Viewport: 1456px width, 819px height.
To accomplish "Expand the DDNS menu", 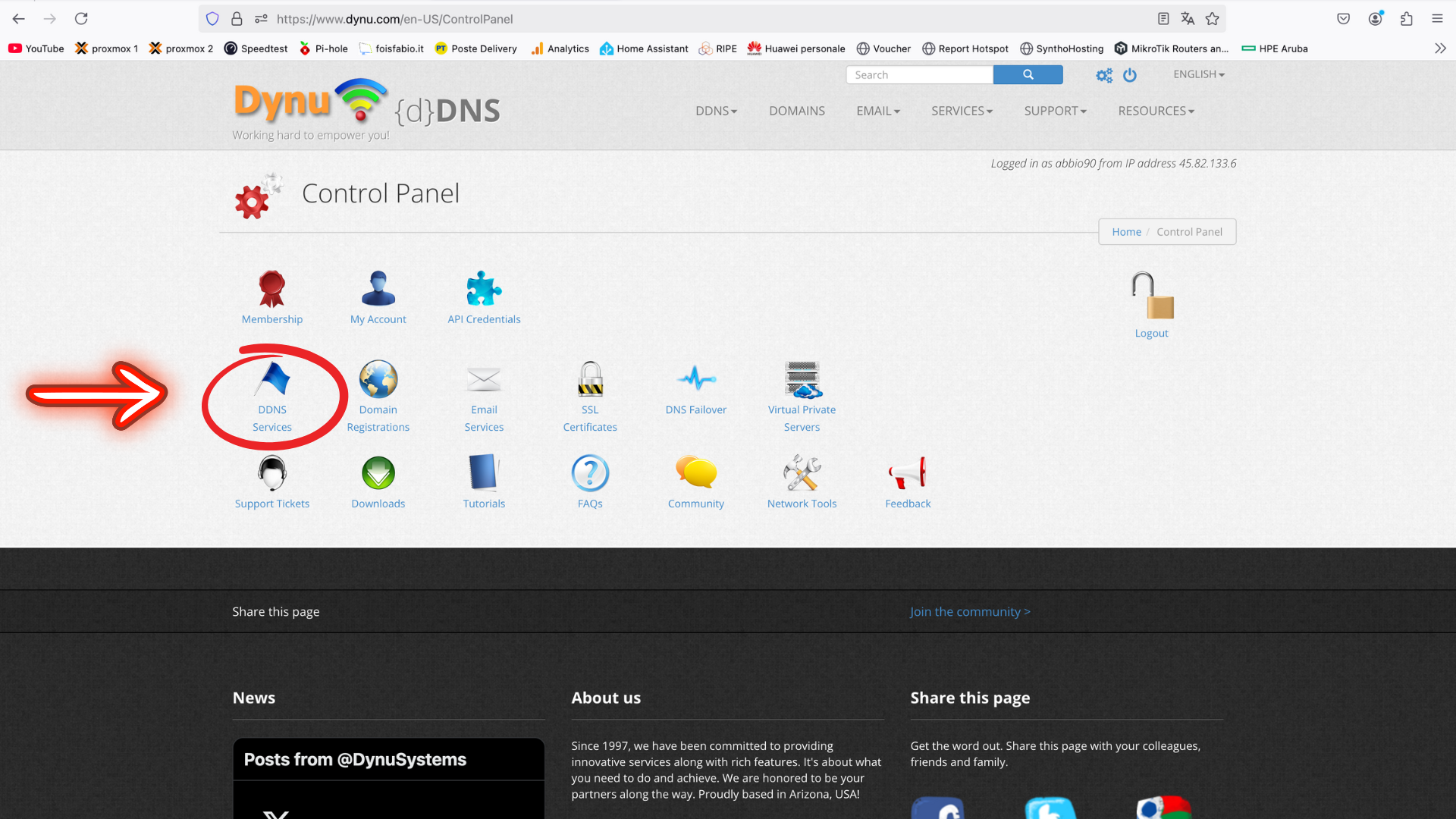I will click(x=716, y=111).
